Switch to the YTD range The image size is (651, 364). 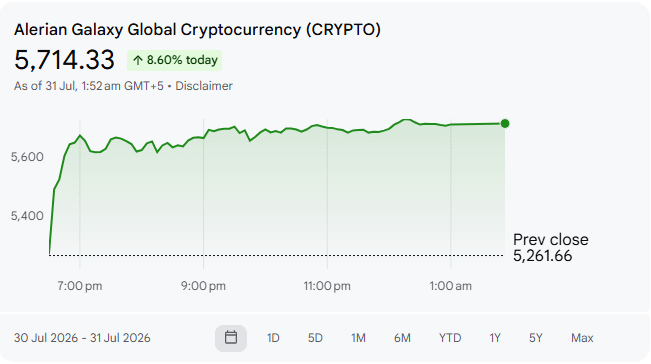[450, 338]
